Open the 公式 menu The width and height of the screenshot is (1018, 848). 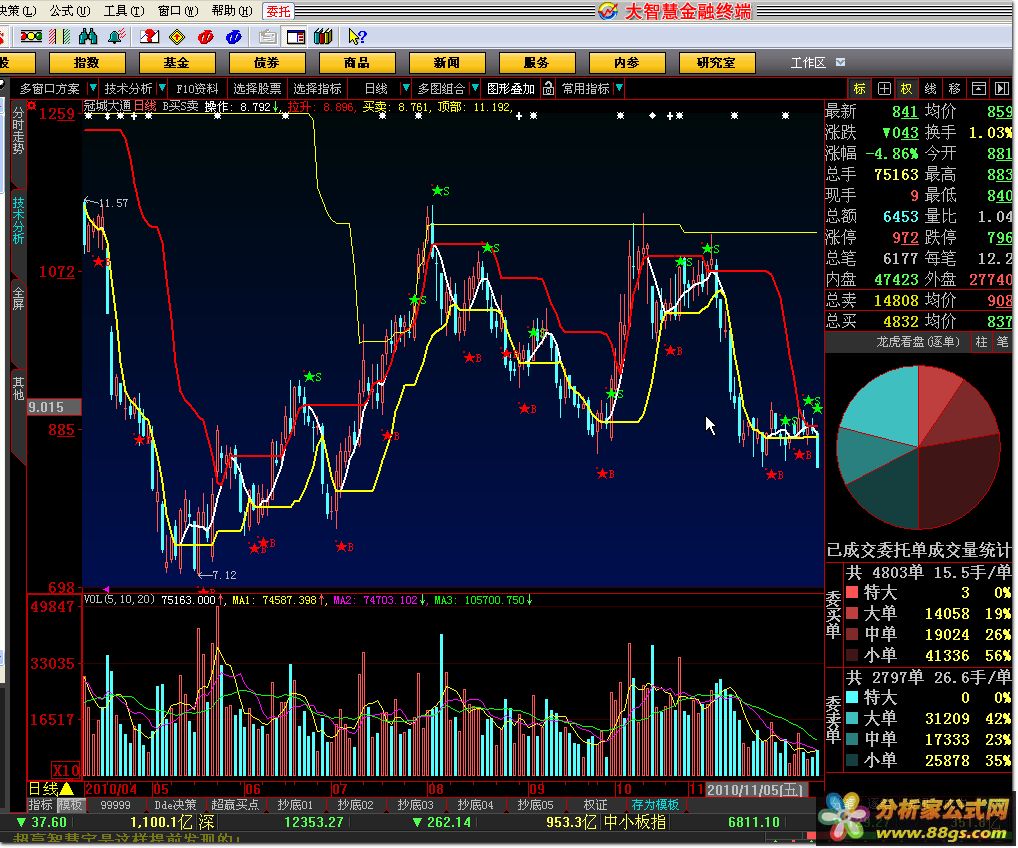point(69,10)
